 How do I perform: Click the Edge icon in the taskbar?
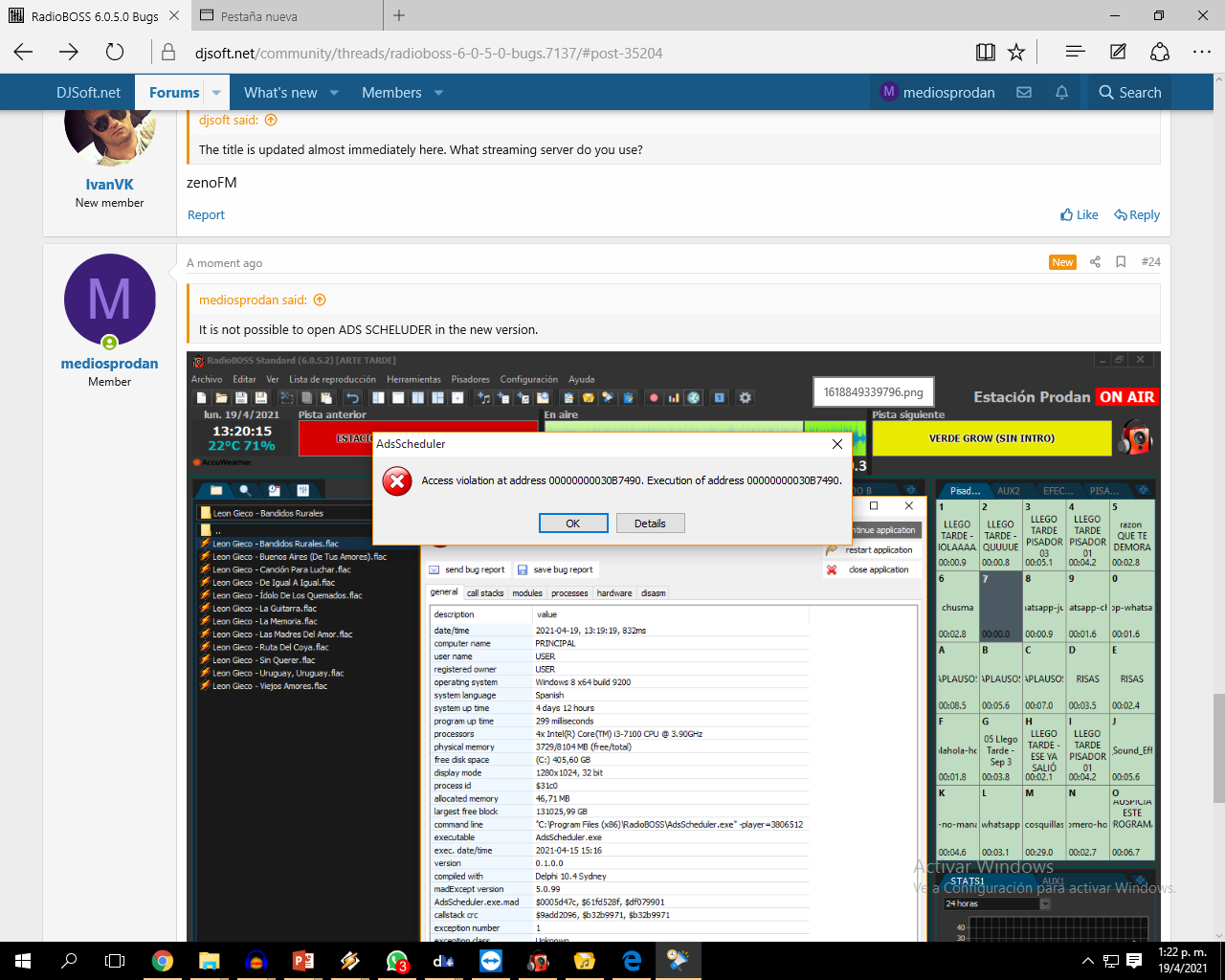click(x=632, y=961)
